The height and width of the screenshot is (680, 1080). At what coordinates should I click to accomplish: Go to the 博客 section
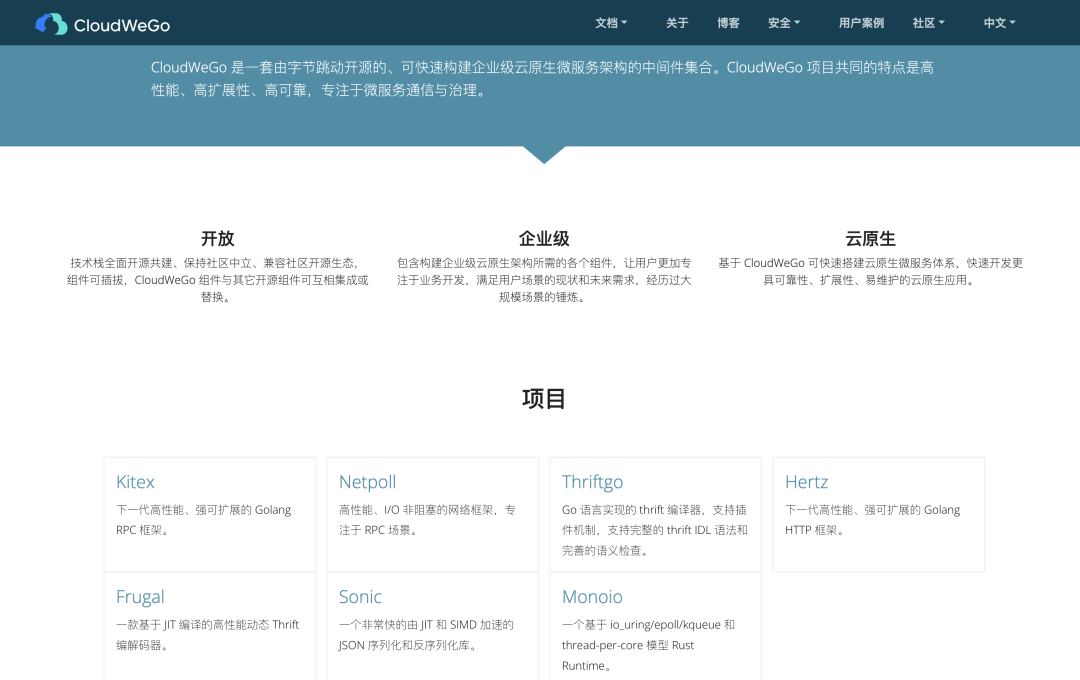(728, 23)
